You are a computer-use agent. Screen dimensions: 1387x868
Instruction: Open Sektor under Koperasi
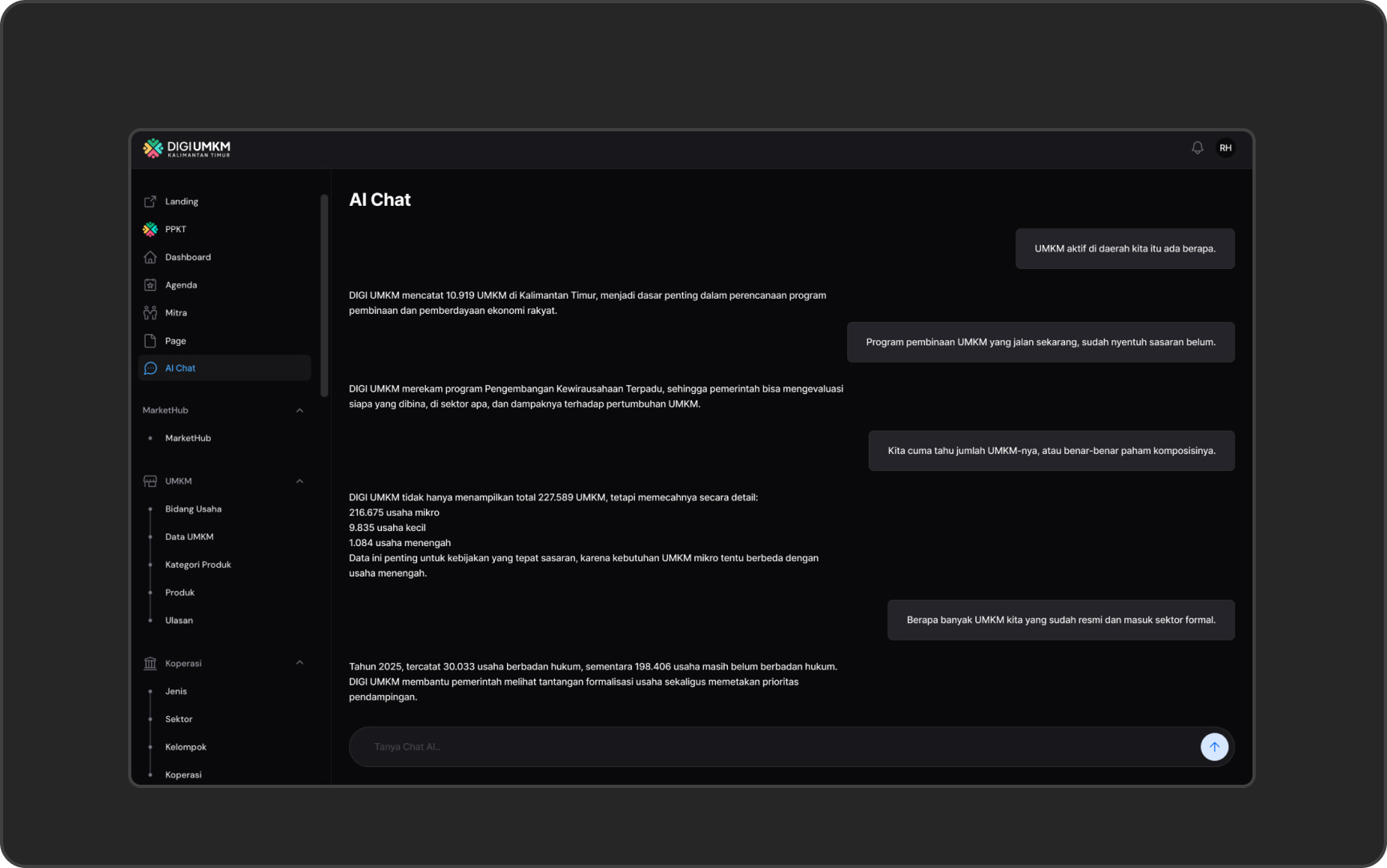click(179, 719)
